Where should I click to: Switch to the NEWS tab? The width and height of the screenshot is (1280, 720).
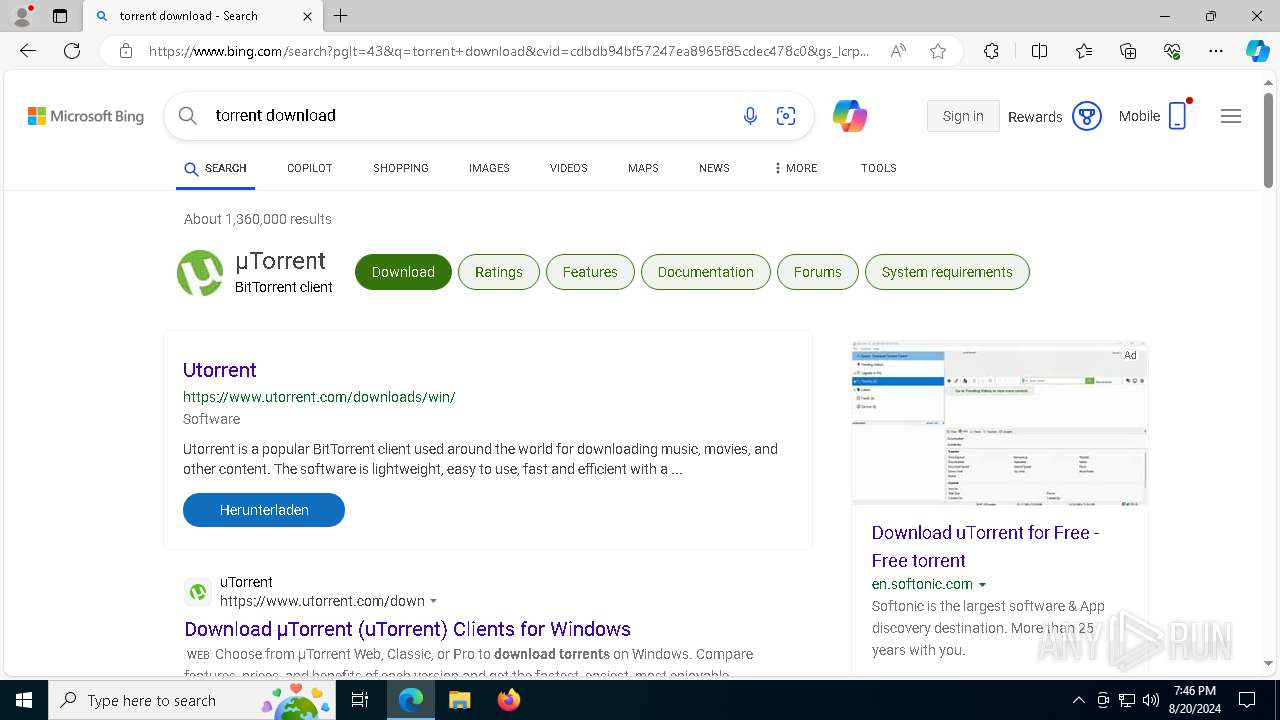coord(714,168)
